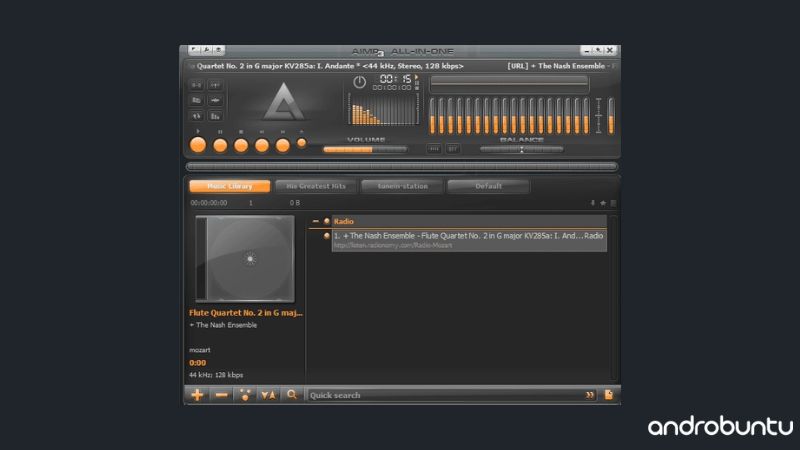Open the His Greatest Hits playlist tab

click(x=316, y=186)
